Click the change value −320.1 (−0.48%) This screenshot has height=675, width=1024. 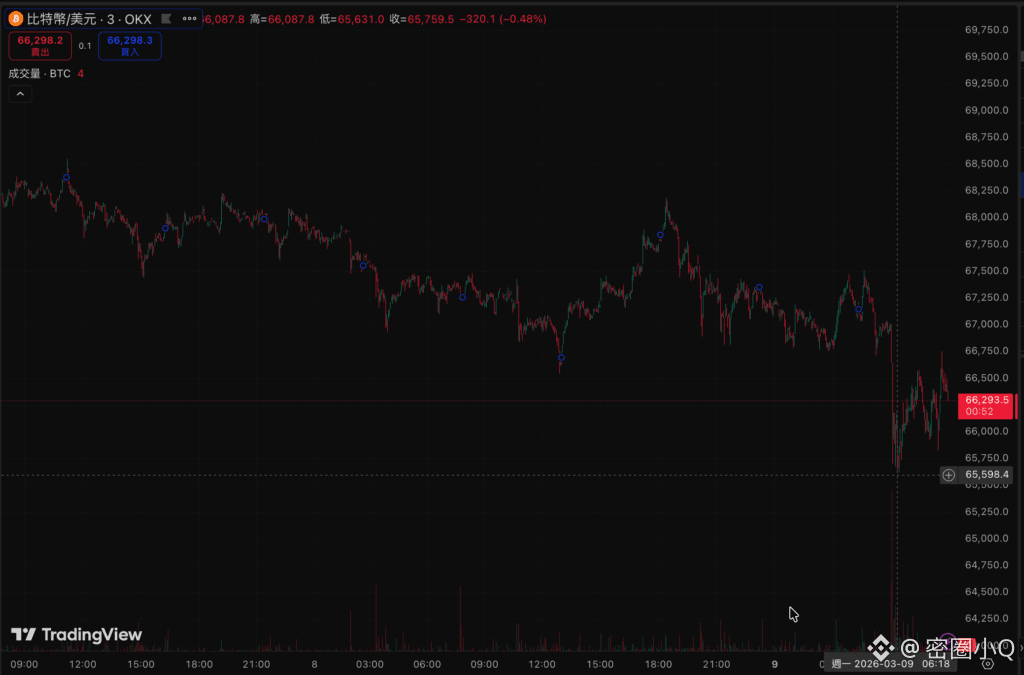[503, 19]
